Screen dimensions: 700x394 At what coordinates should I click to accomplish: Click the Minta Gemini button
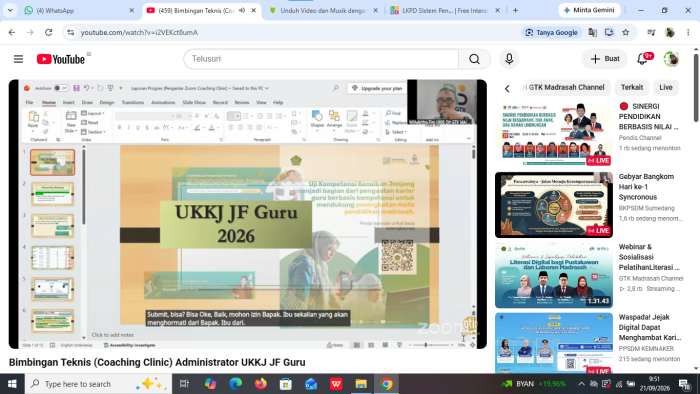(x=589, y=10)
